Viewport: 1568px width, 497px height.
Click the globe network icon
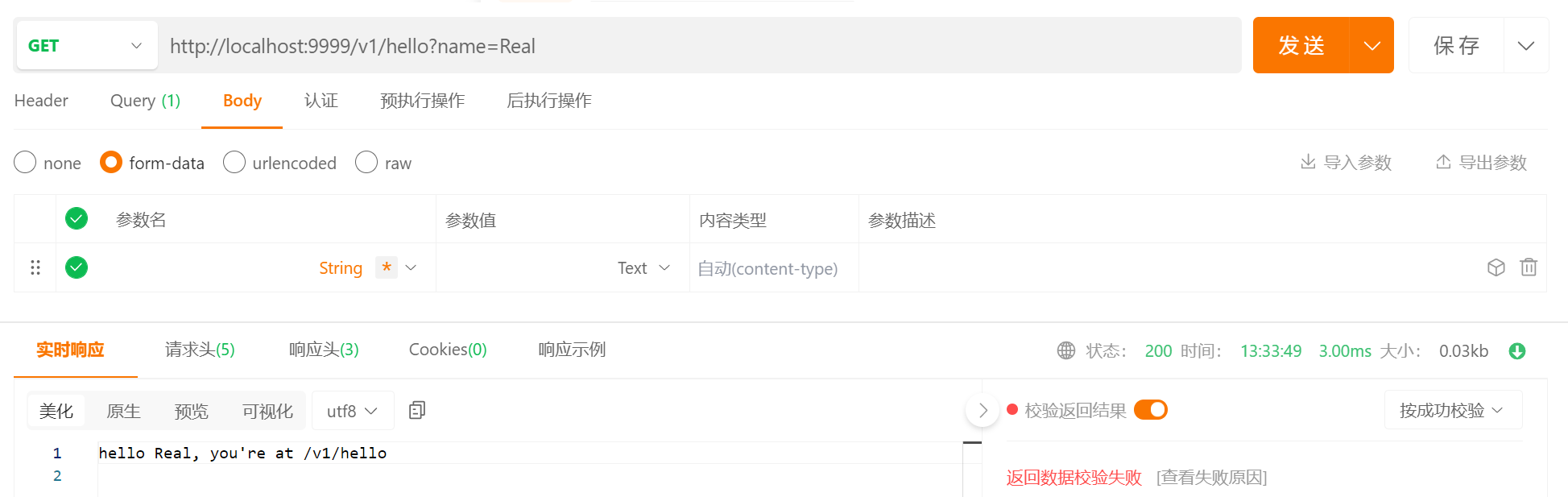pos(1066,351)
